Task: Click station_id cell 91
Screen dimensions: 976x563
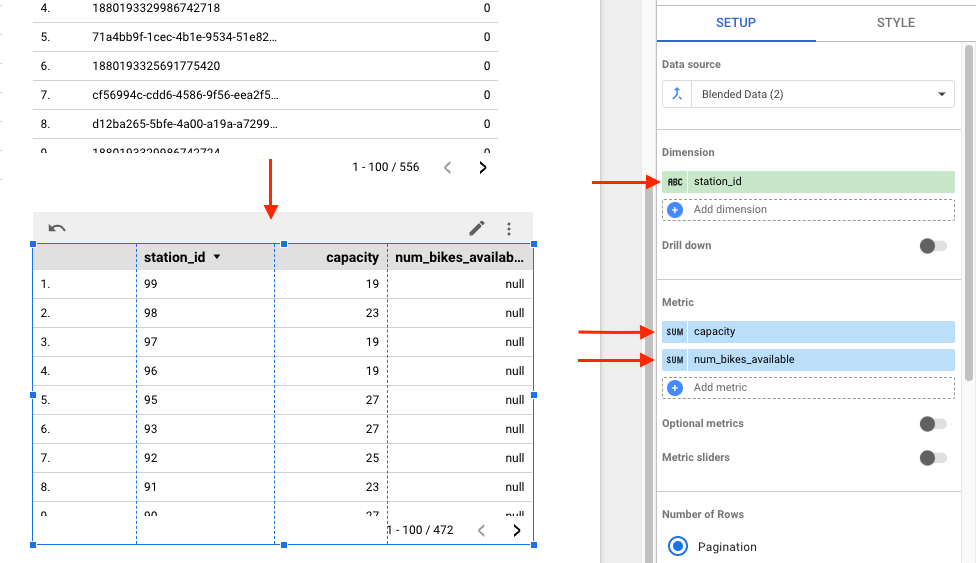Action: (x=151, y=487)
